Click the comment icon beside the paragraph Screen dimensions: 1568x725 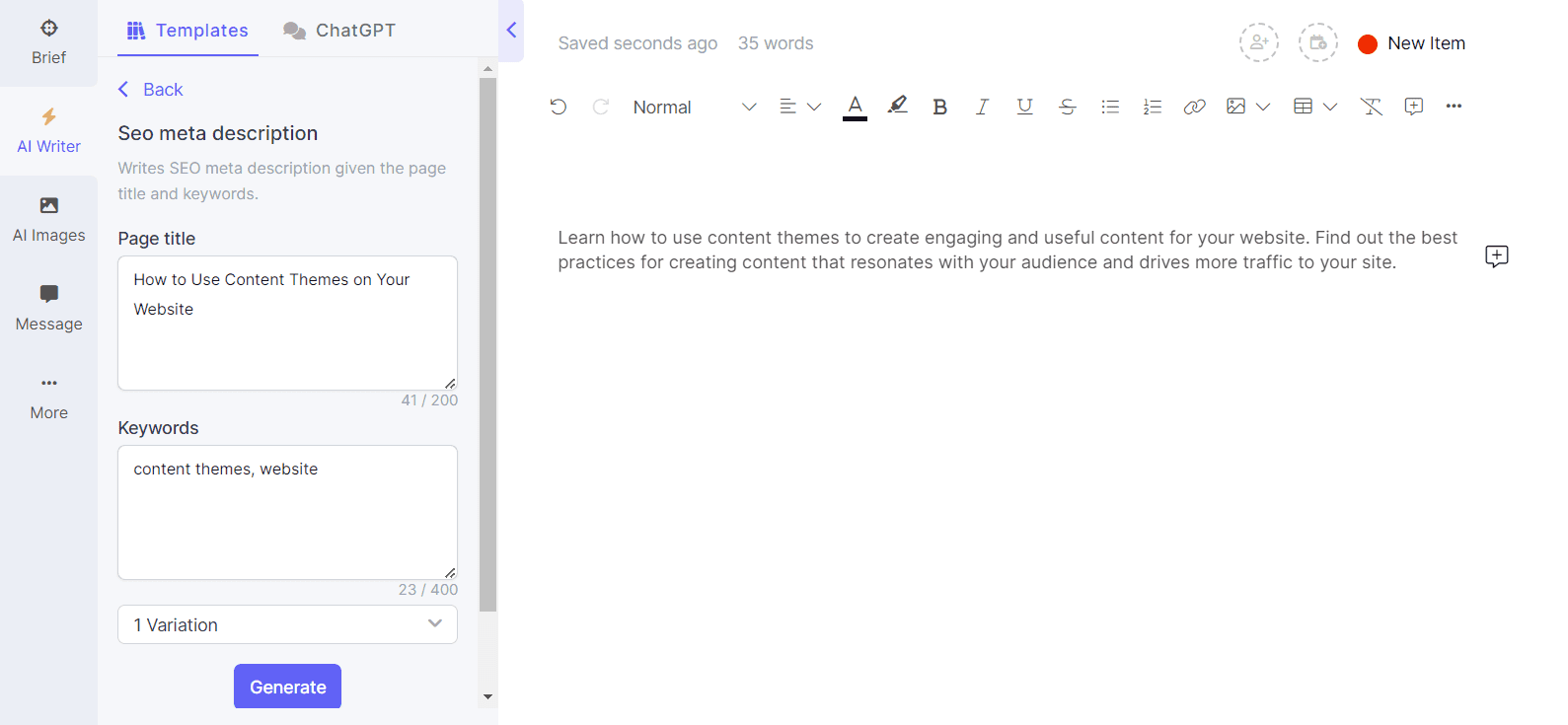1497,256
